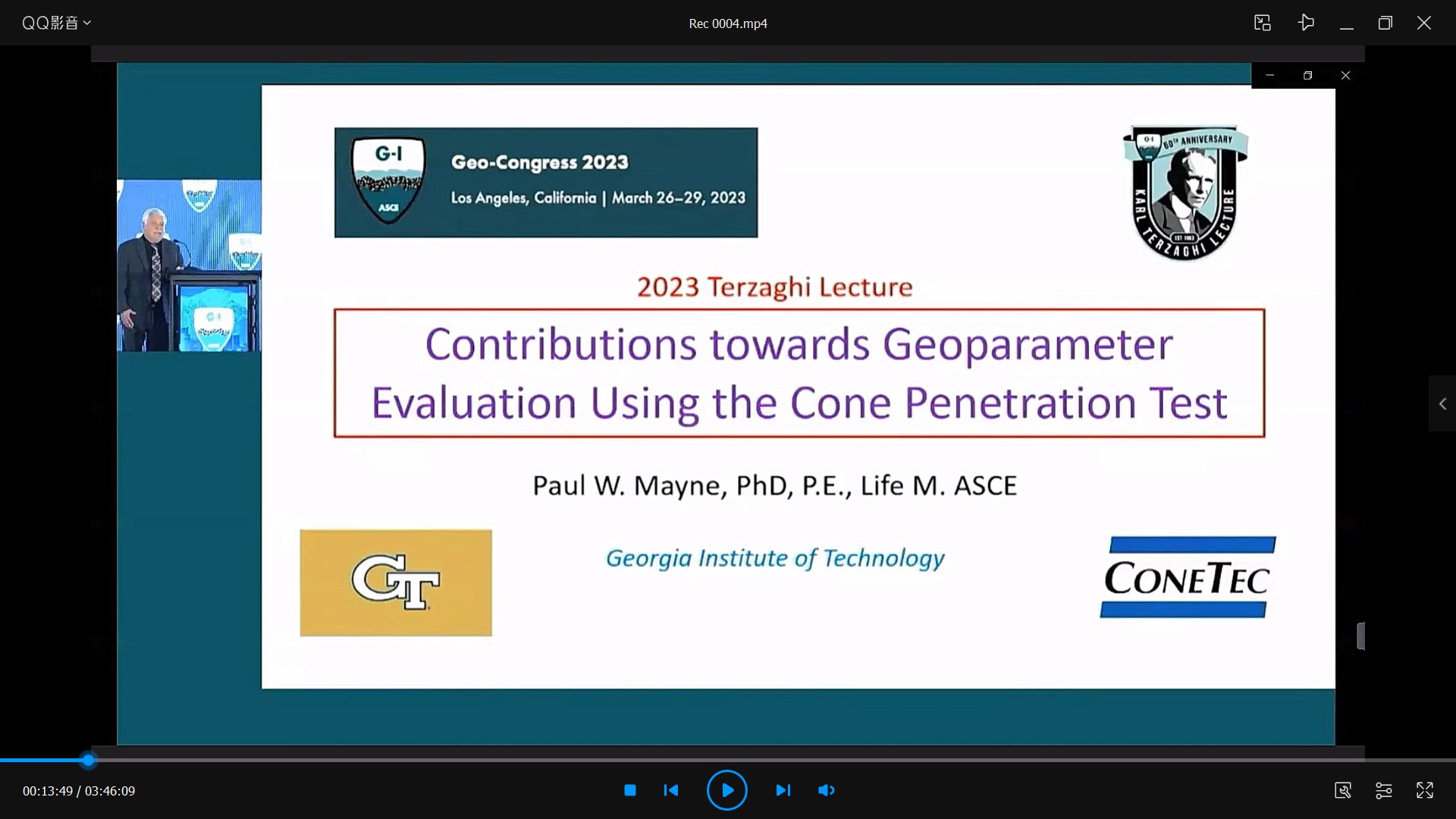Click the elapsed time display

point(47,791)
